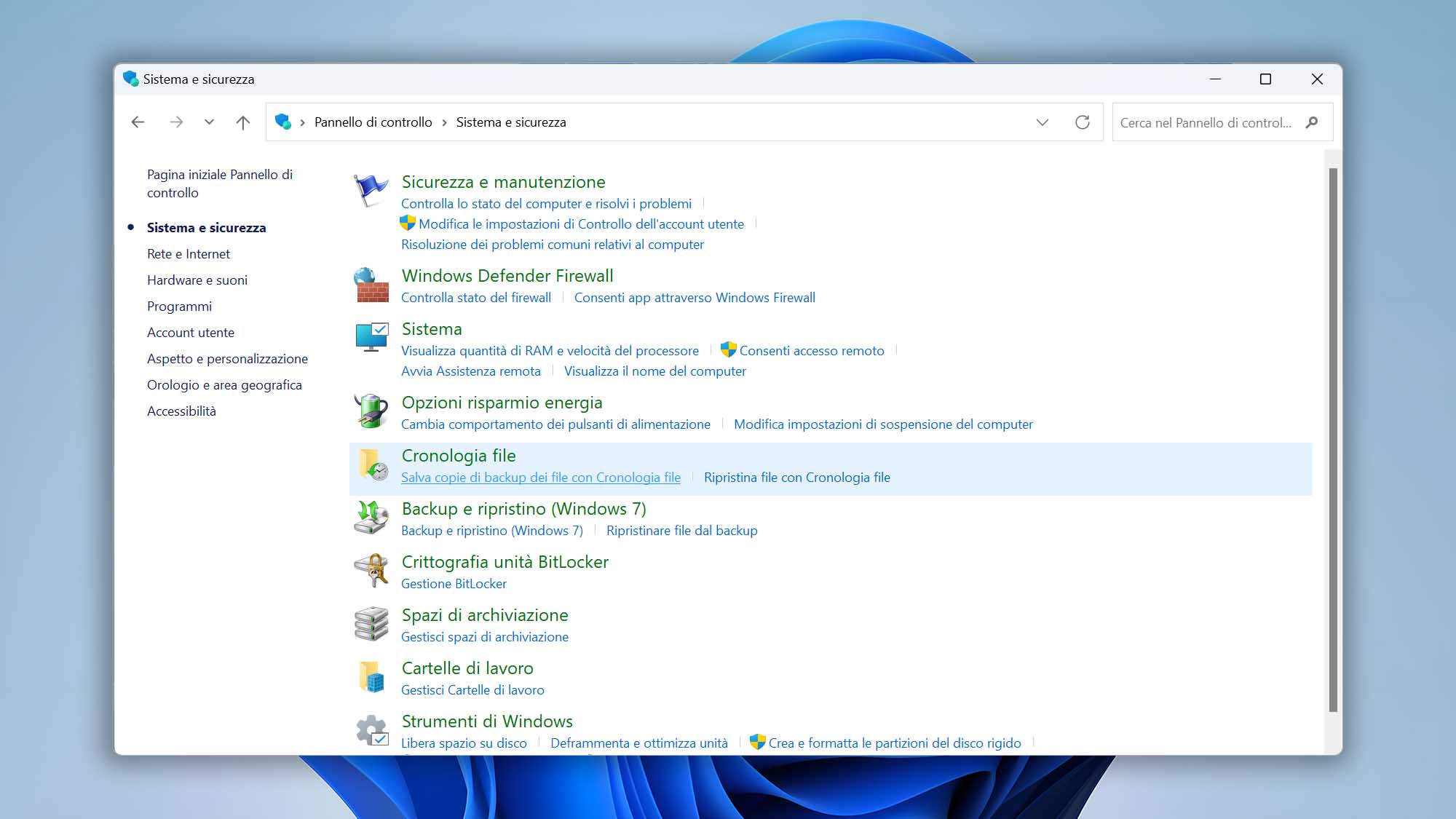Click the shield icon beside Crea e formatta le partizioni
Image resolution: width=1456 pixels, height=819 pixels.
(x=758, y=742)
